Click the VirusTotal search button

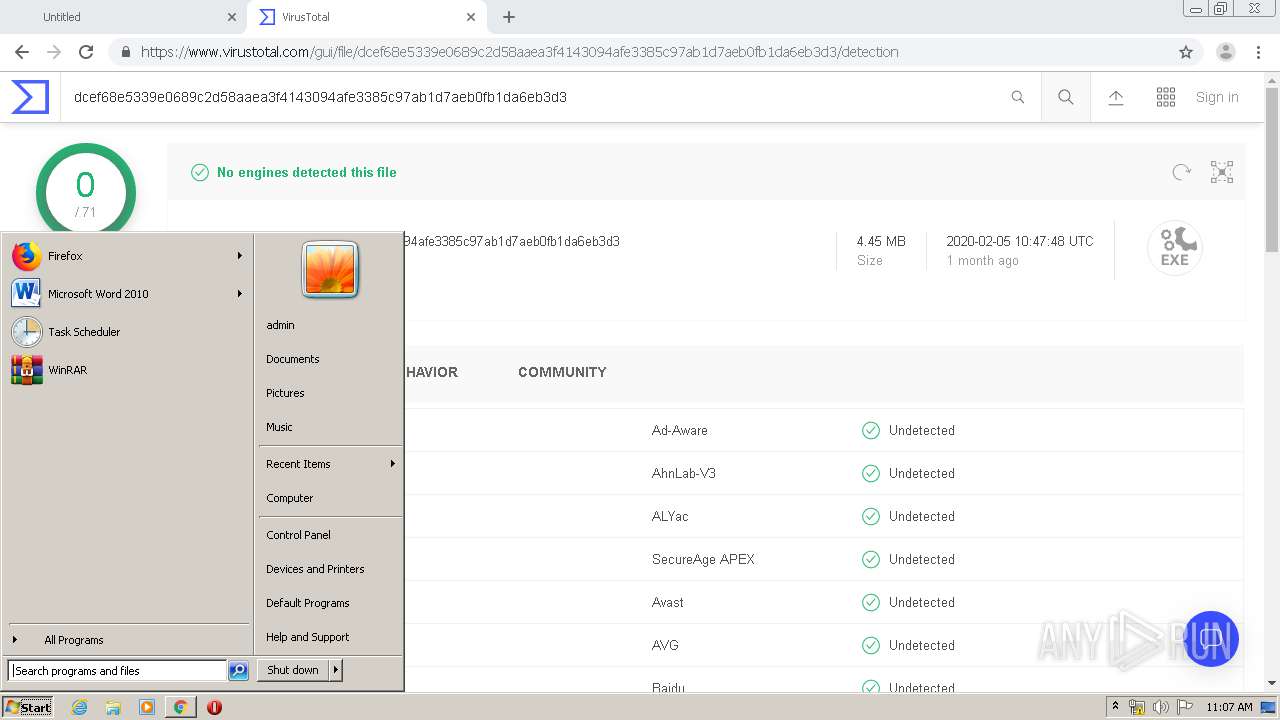tap(1066, 97)
